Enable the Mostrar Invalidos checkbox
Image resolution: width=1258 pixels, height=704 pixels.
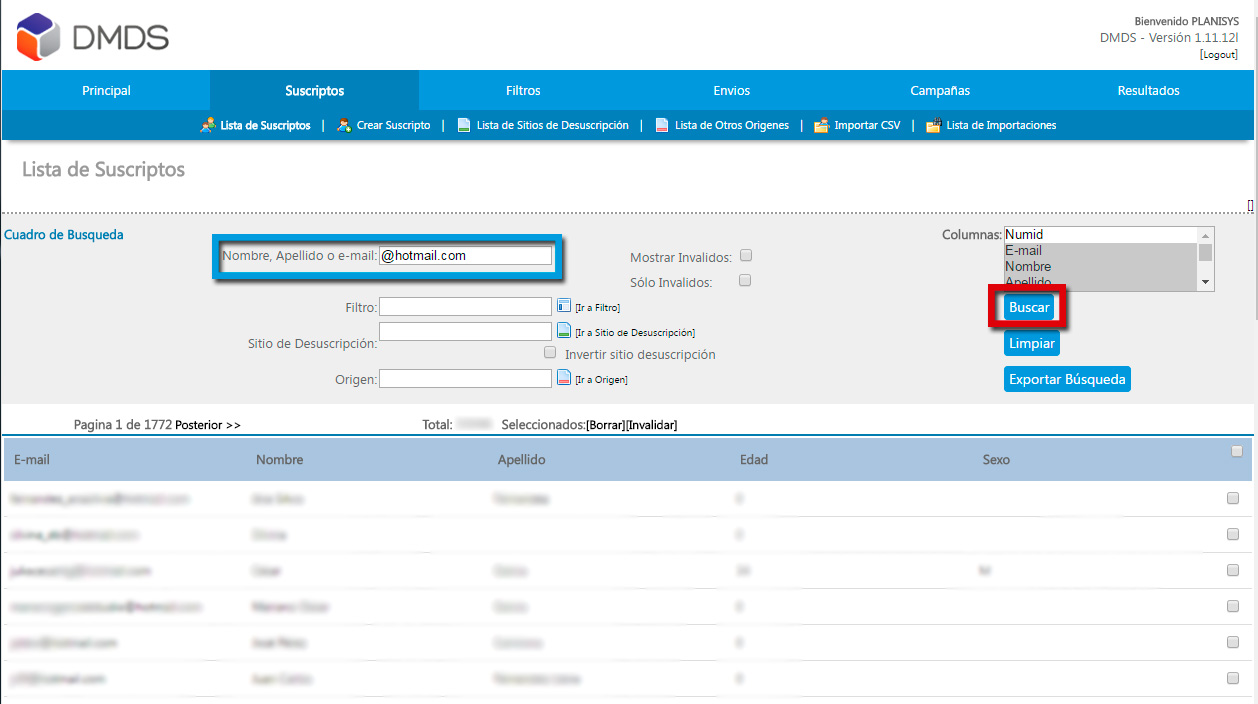745,256
